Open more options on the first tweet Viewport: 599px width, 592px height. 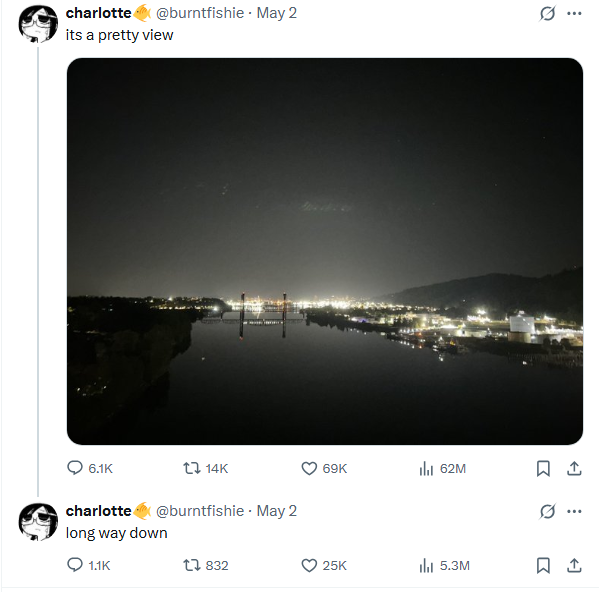click(x=574, y=13)
